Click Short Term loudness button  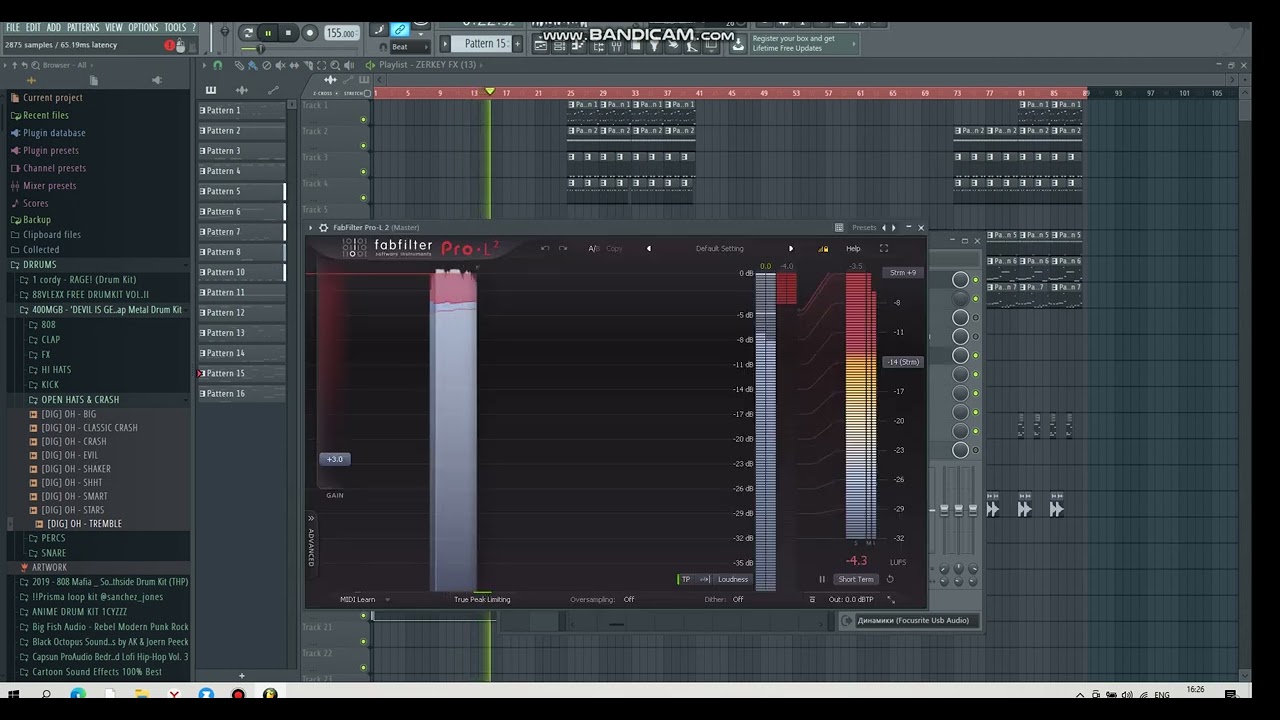[x=855, y=579]
